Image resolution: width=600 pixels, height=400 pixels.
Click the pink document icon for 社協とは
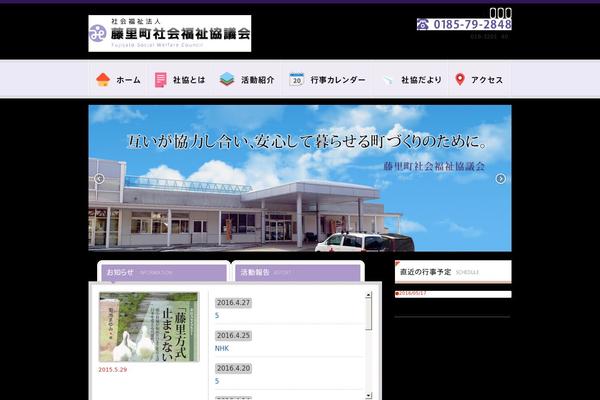(x=160, y=80)
